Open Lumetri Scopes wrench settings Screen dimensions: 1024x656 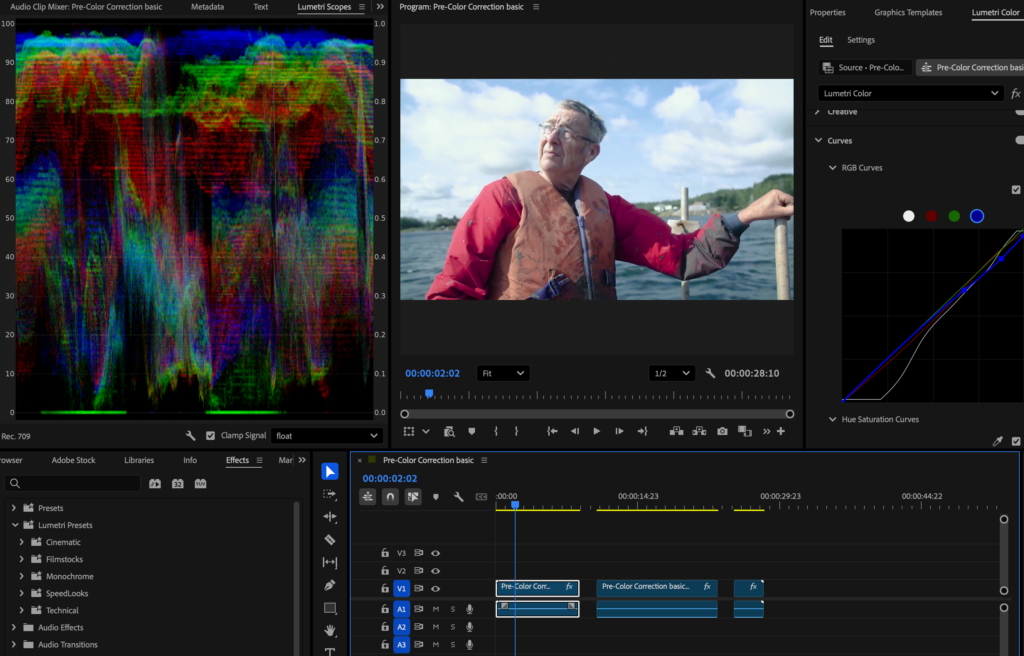(190, 436)
